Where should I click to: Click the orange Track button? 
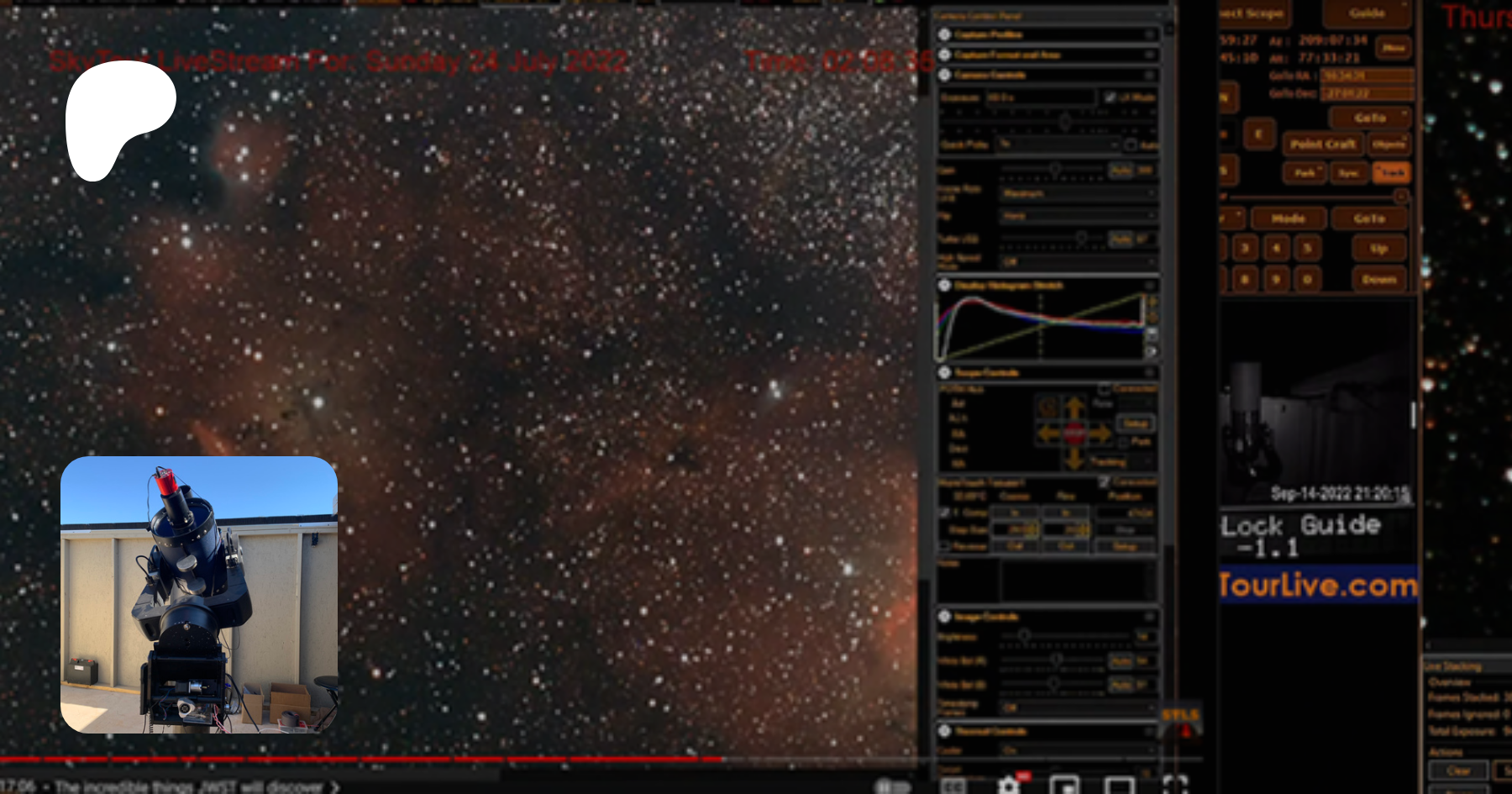[x=1392, y=172]
